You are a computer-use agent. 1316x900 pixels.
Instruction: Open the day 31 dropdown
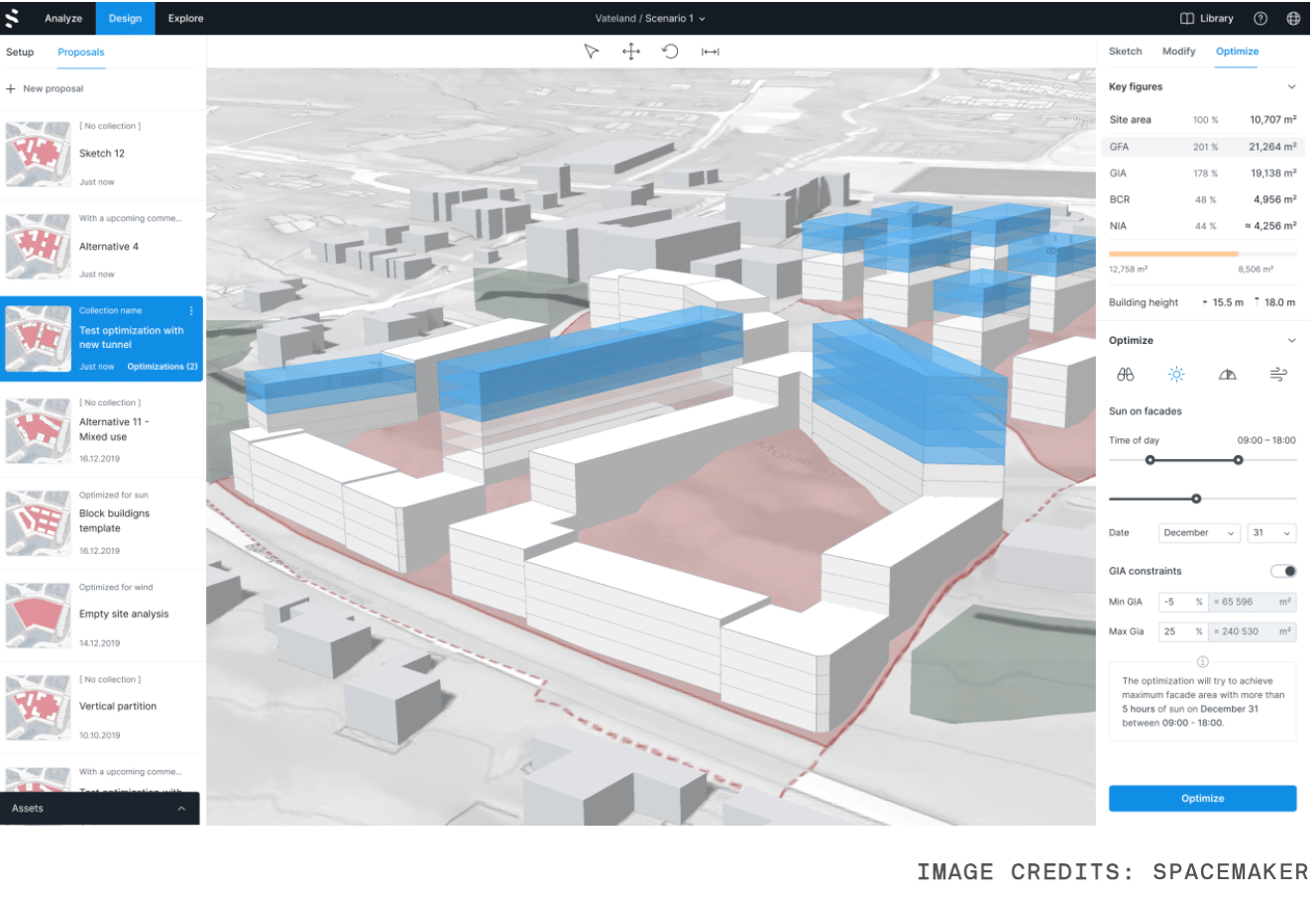(x=1272, y=533)
